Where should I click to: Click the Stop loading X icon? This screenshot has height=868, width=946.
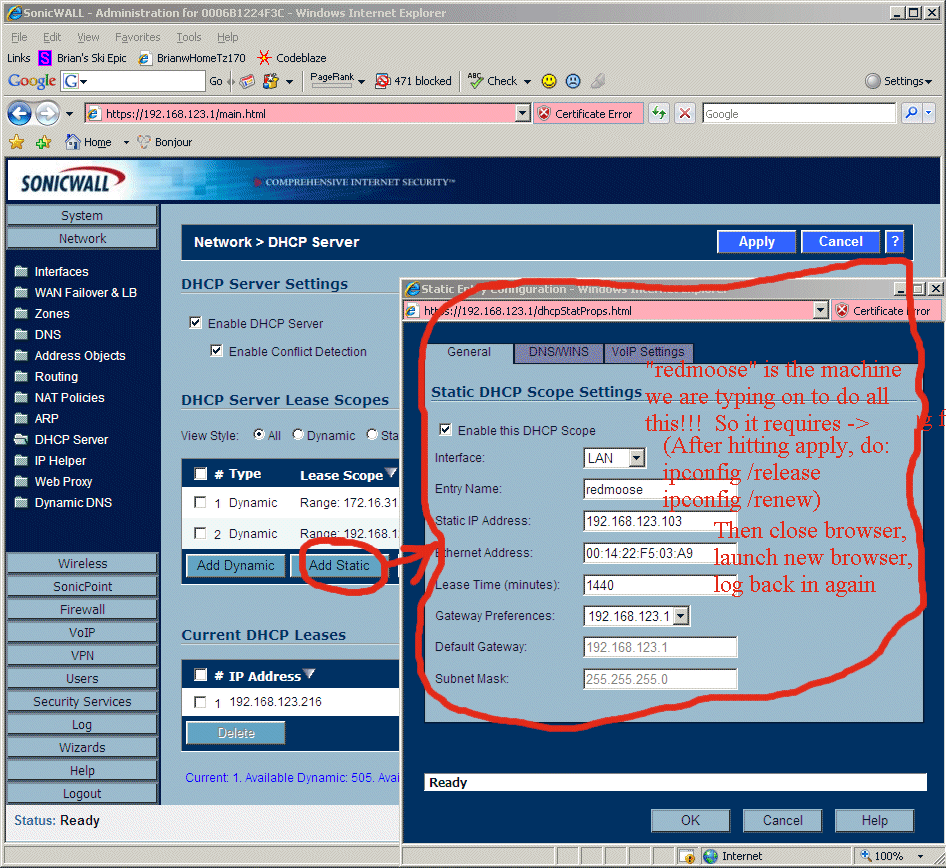[x=685, y=113]
